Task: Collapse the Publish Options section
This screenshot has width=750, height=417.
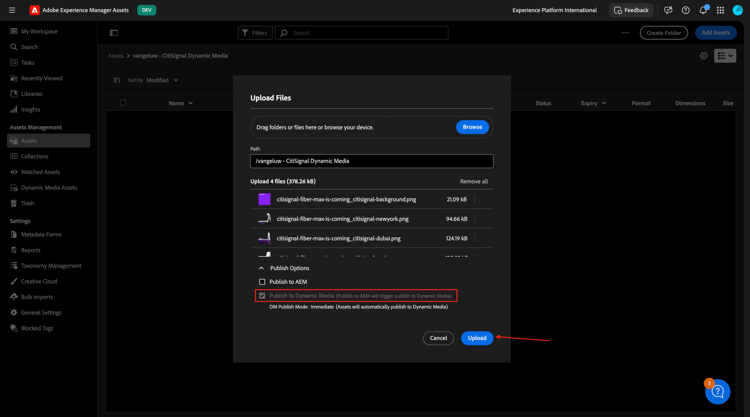Action: (x=261, y=268)
